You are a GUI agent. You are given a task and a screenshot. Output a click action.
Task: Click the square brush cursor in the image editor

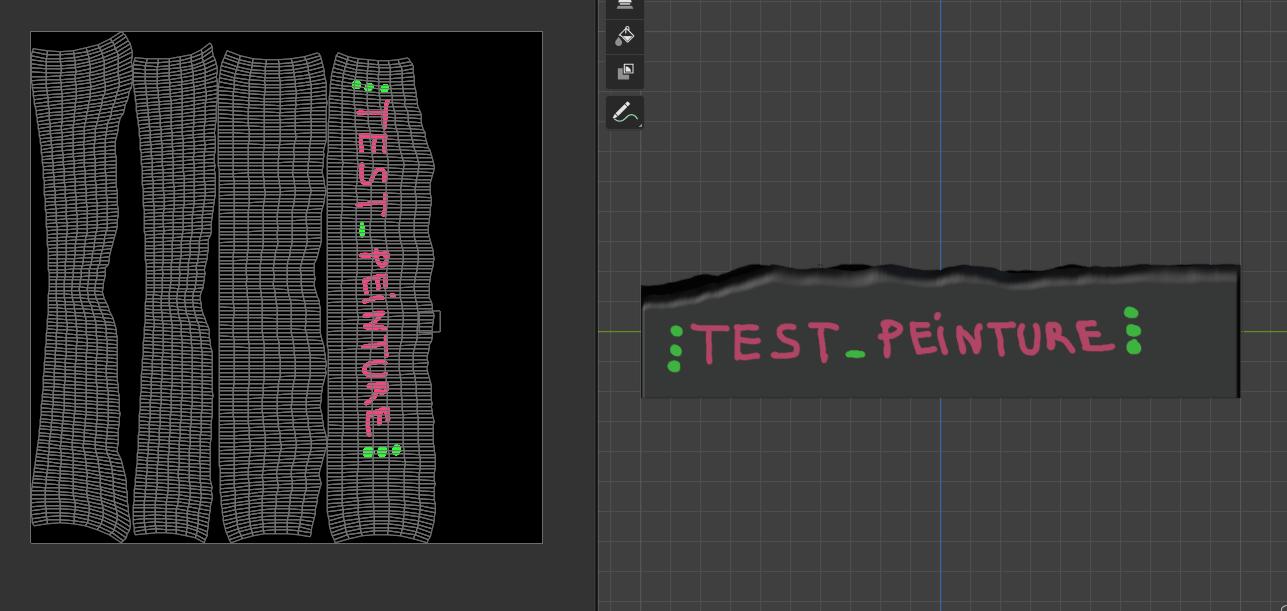[x=429, y=321]
